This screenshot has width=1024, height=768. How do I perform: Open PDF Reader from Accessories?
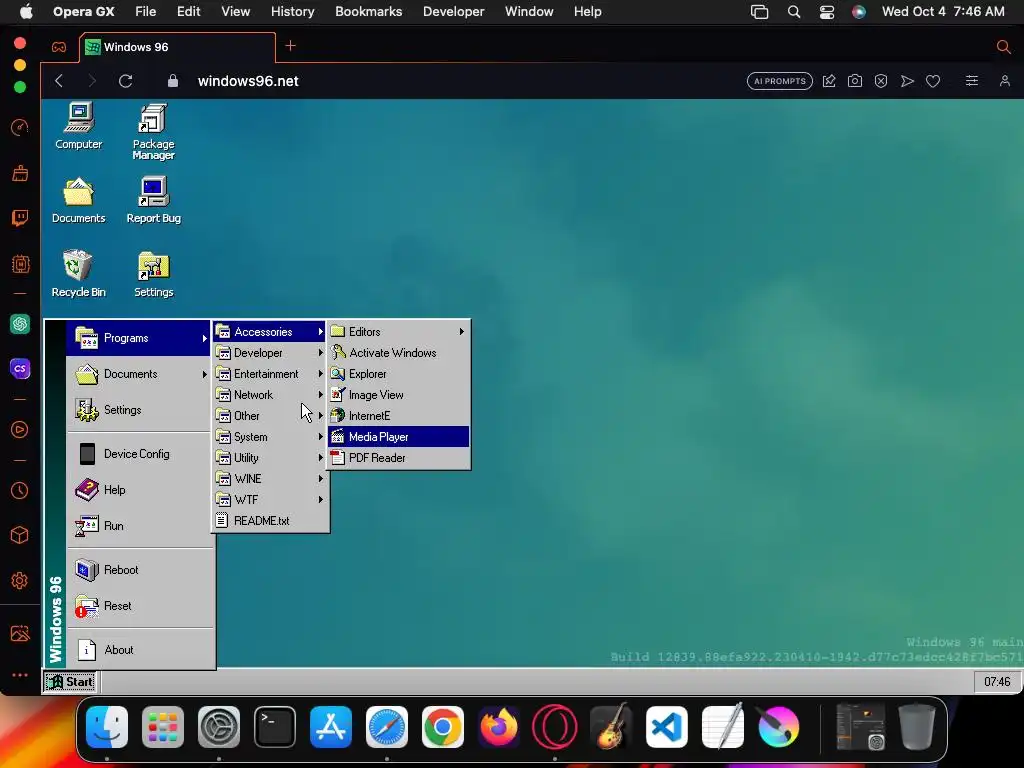(398, 458)
